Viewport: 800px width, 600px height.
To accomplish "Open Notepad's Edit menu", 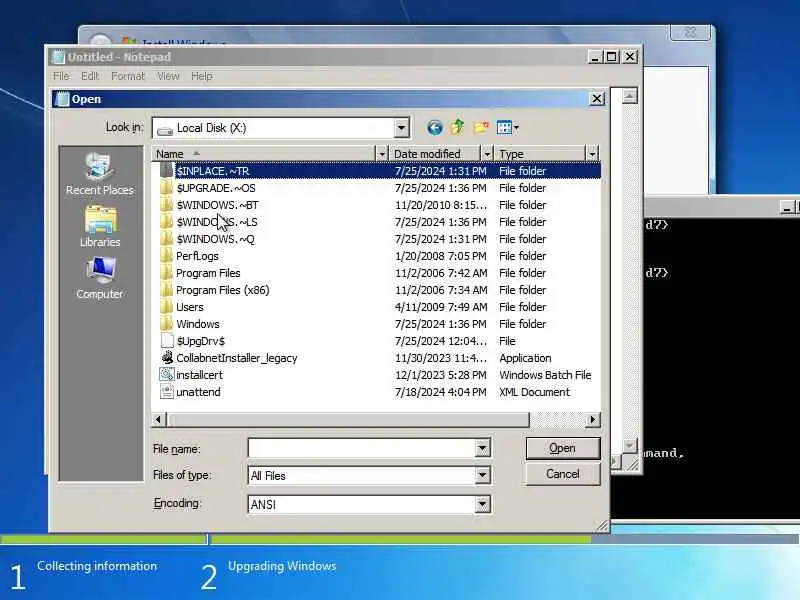I will [90, 76].
